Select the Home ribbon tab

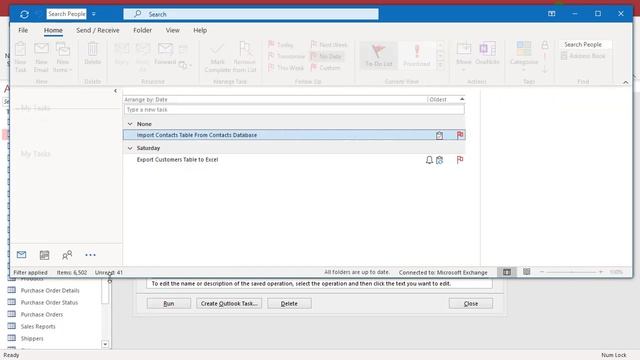(53, 30)
